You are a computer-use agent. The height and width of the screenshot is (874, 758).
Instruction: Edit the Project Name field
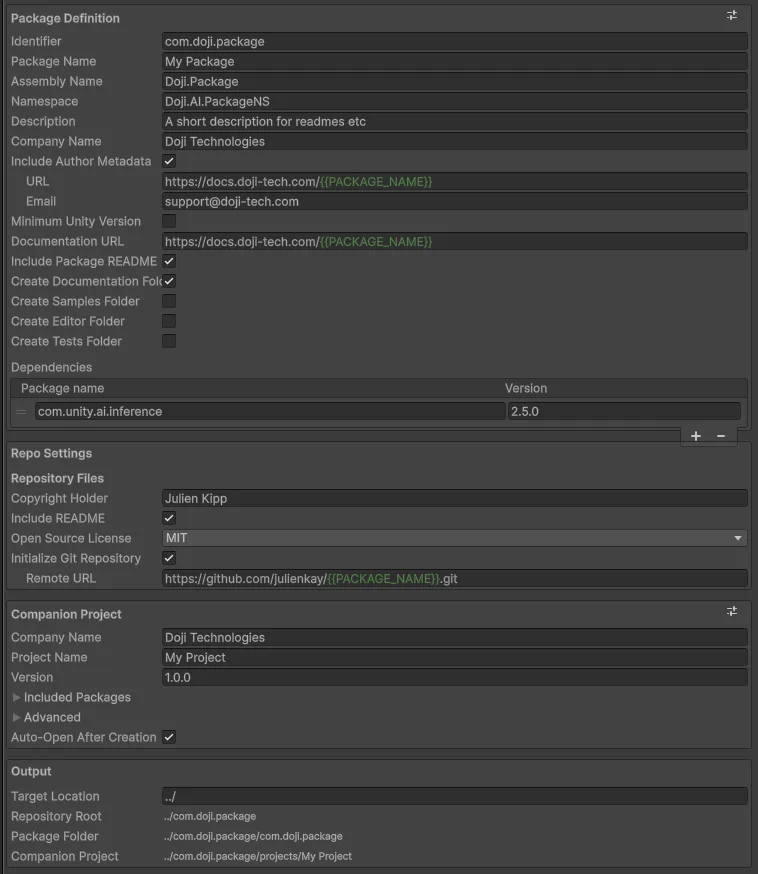click(455, 657)
